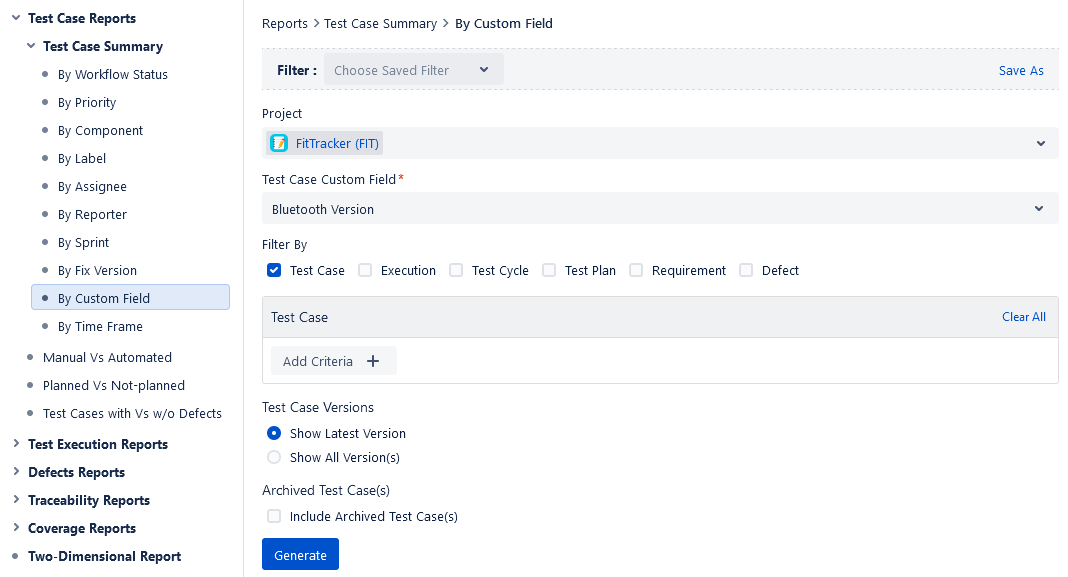
Task: Check Include Archived Test Case(s)
Action: (273, 516)
